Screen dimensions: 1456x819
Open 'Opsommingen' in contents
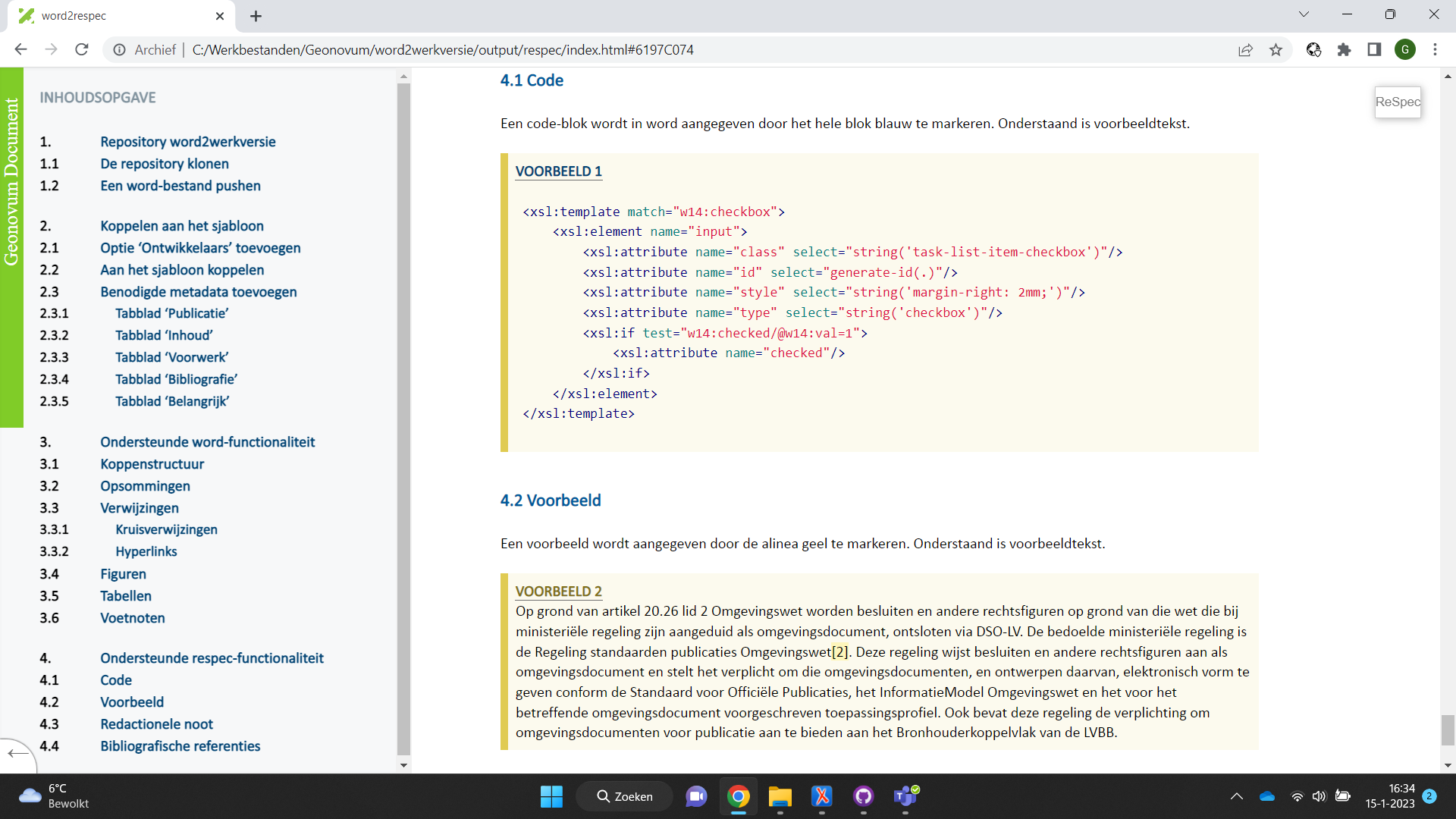click(146, 486)
